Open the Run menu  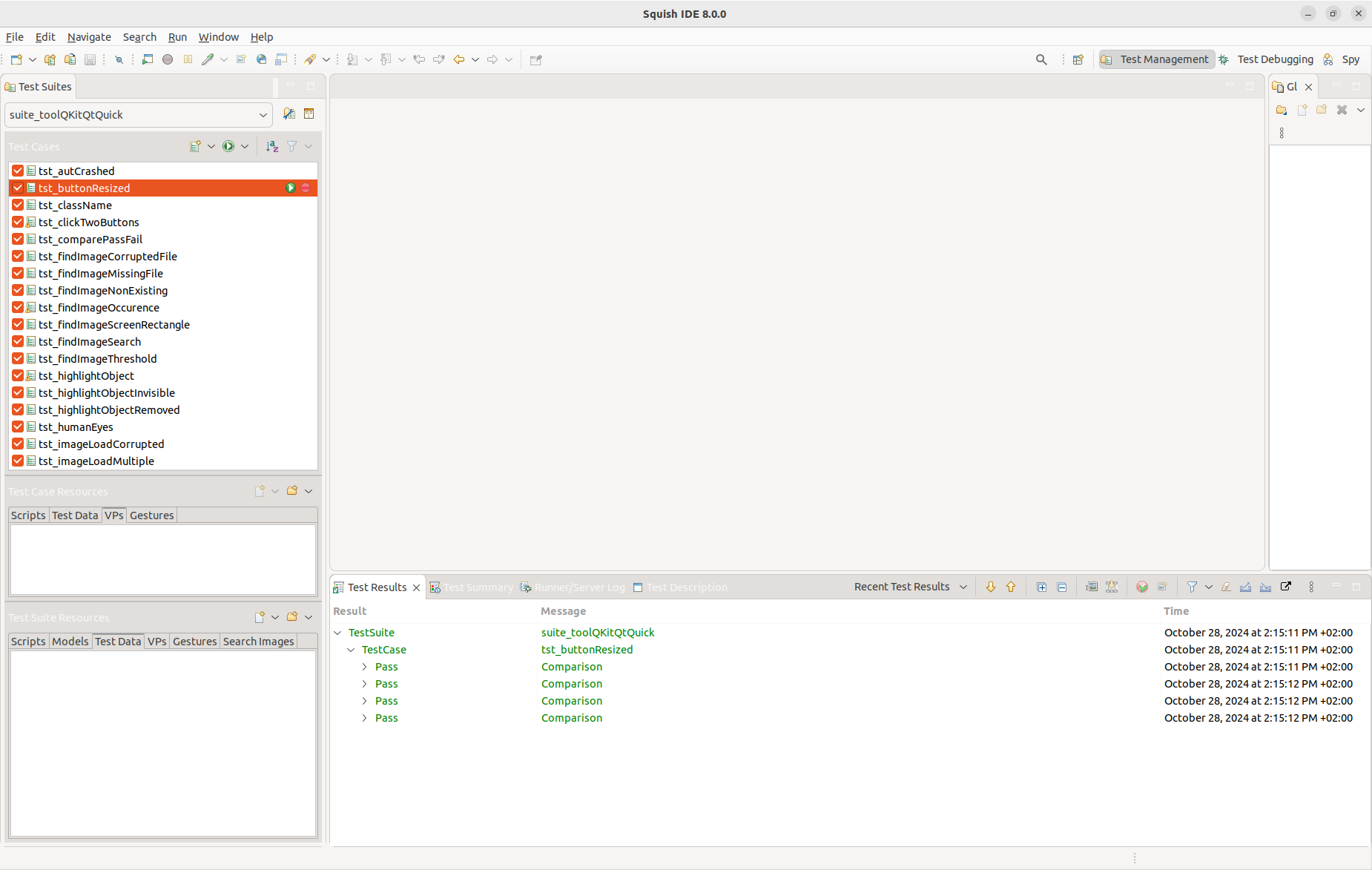coord(177,37)
